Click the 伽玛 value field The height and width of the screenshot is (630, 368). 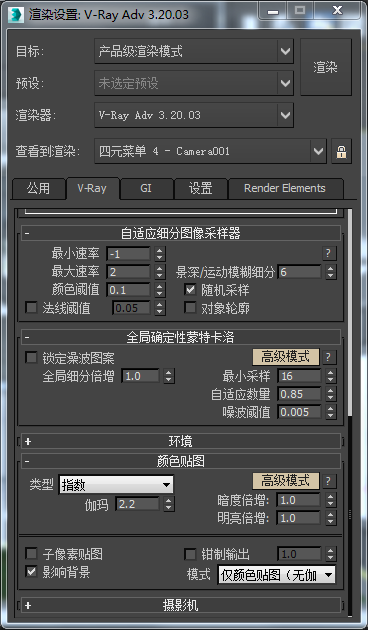(x=137, y=504)
